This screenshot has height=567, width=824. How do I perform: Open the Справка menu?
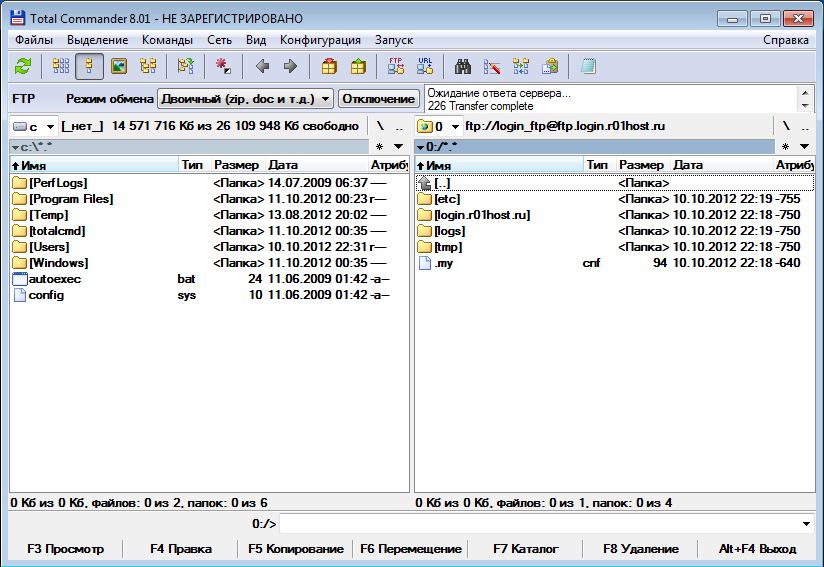[x=786, y=40]
